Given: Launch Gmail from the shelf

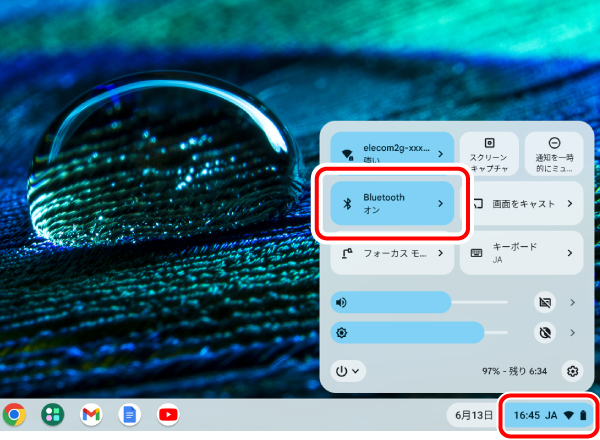Looking at the screenshot, I should click(90, 414).
